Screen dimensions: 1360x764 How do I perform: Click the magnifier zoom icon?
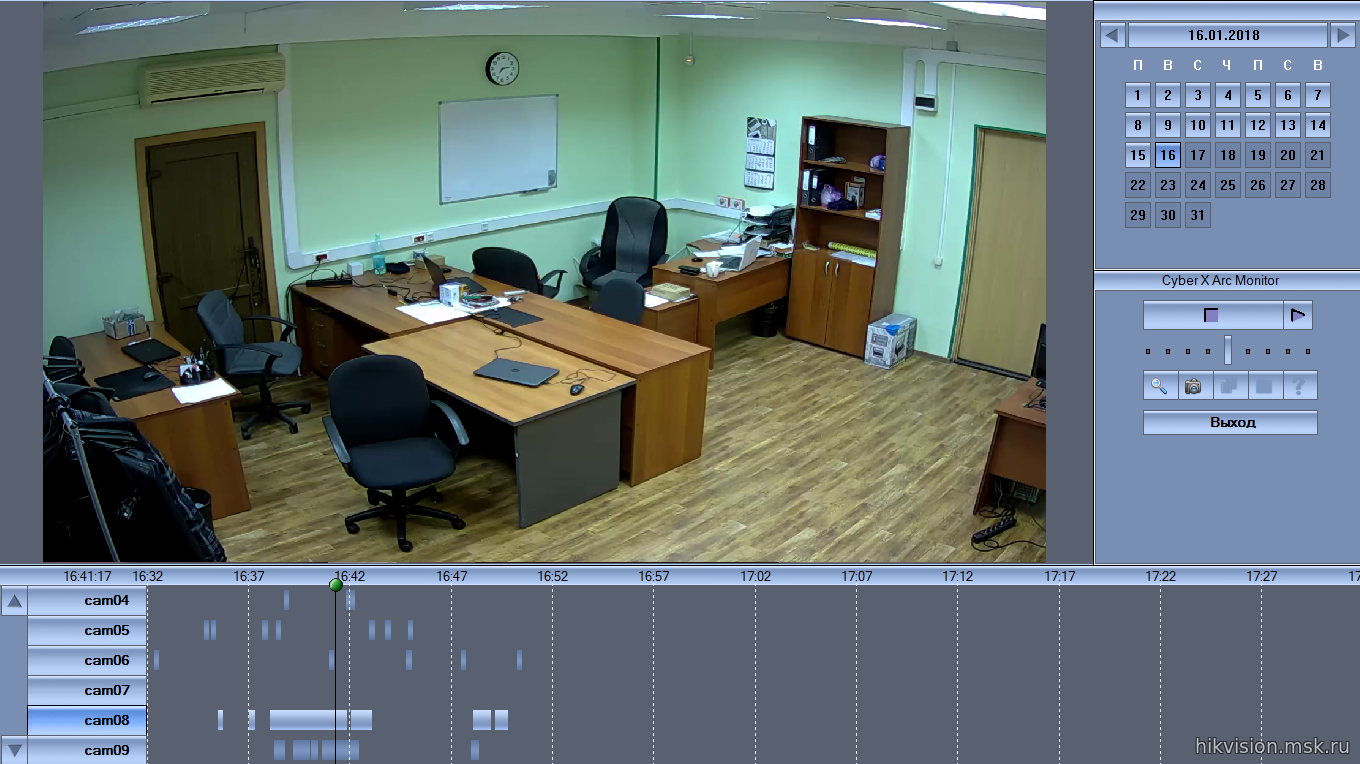pos(1160,386)
